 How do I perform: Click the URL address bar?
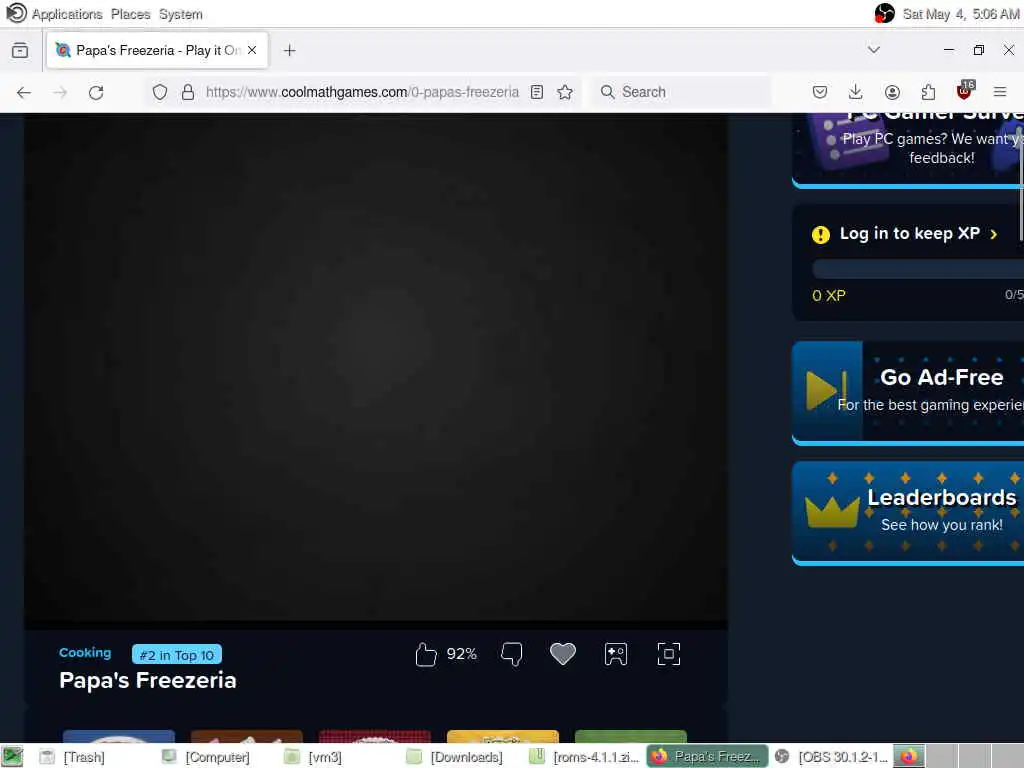pos(362,92)
